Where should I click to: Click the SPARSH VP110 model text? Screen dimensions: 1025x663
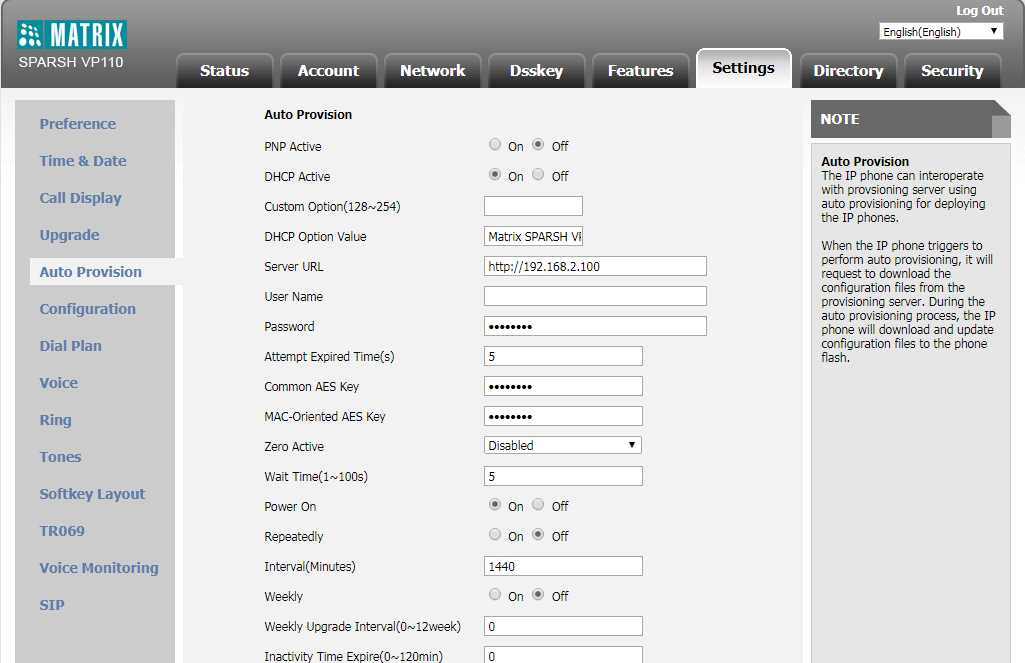[x=71, y=62]
